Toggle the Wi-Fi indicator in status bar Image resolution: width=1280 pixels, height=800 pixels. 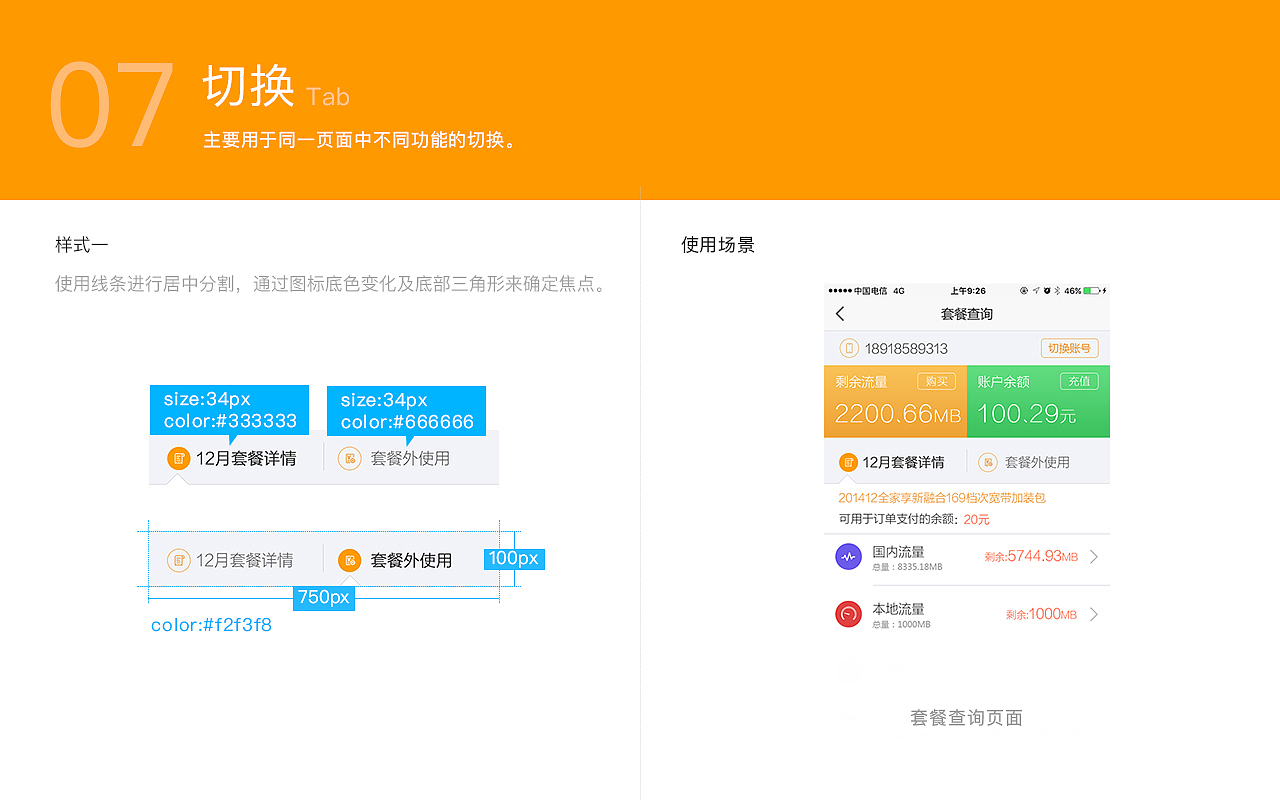click(1023, 290)
